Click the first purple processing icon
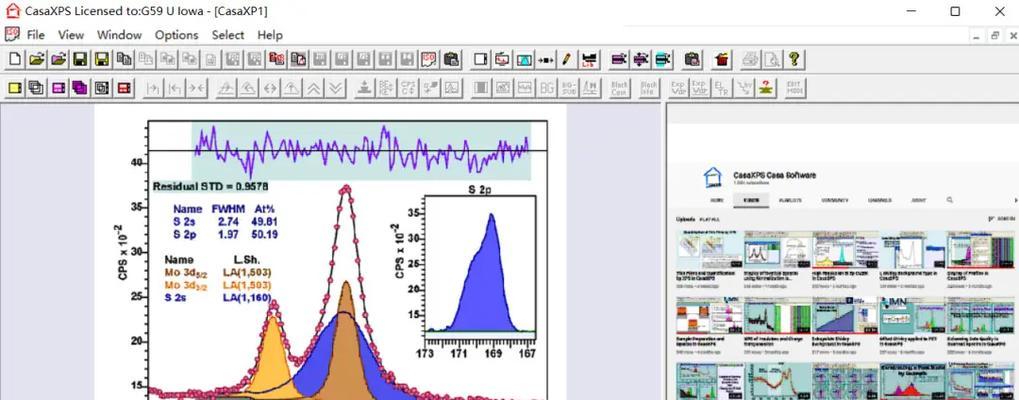This screenshot has width=1019, height=400. click(619, 60)
